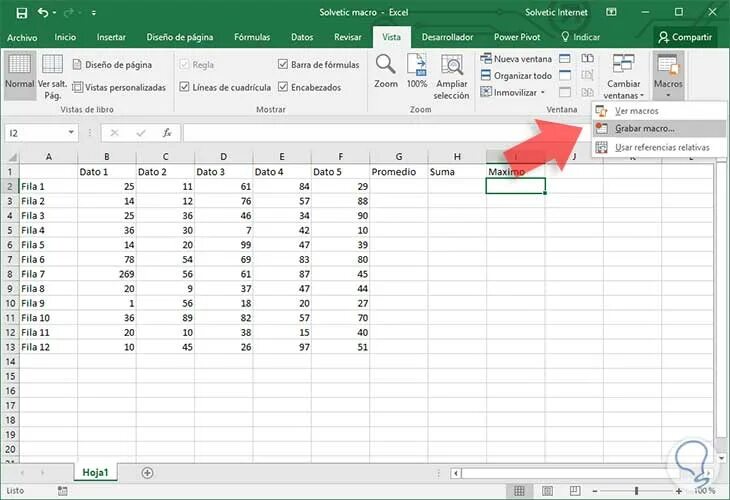This screenshot has height=500, width=730.
Task: Select column B header
Action: pyautogui.click(x=107, y=156)
